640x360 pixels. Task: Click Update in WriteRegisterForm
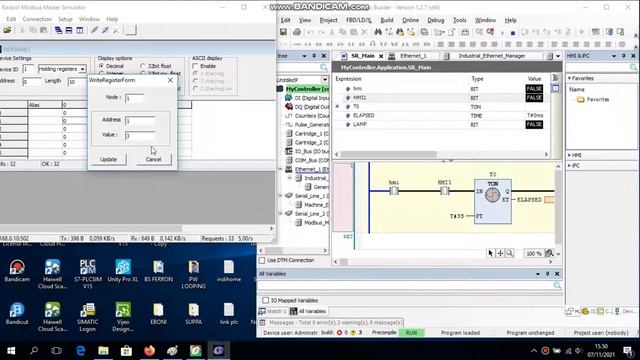coord(109,159)
